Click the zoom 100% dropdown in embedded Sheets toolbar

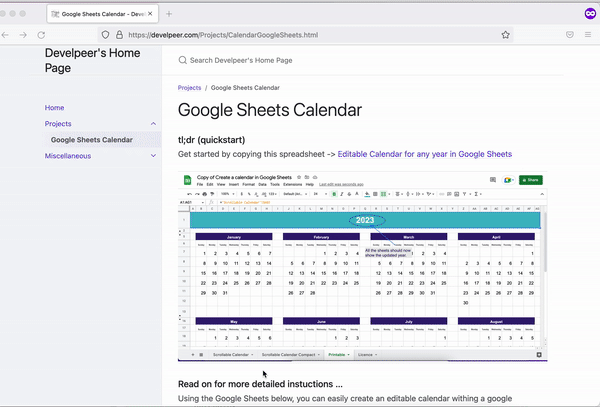coord(228,194)
